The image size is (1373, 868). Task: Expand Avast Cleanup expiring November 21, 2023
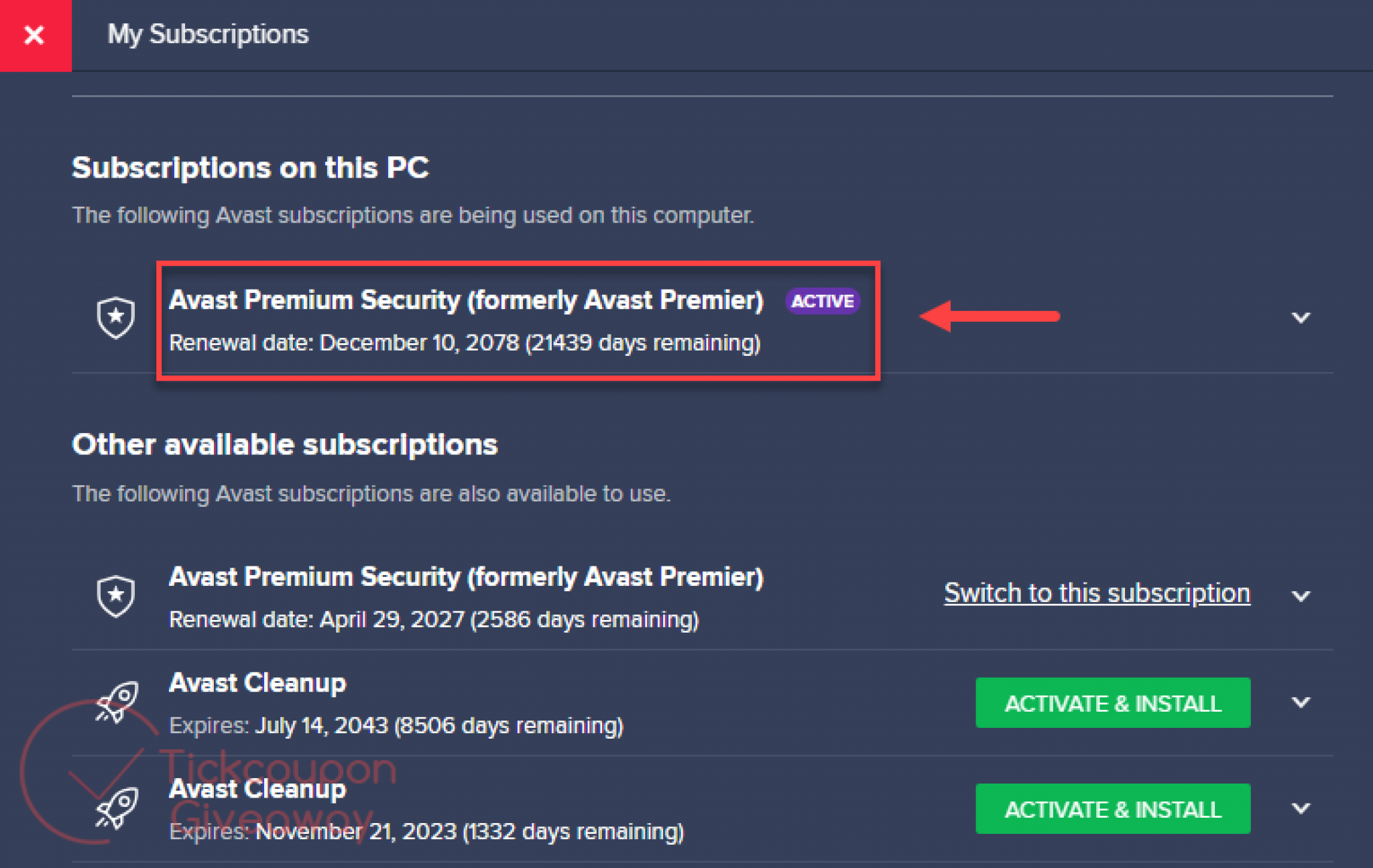coord(1301,808)
